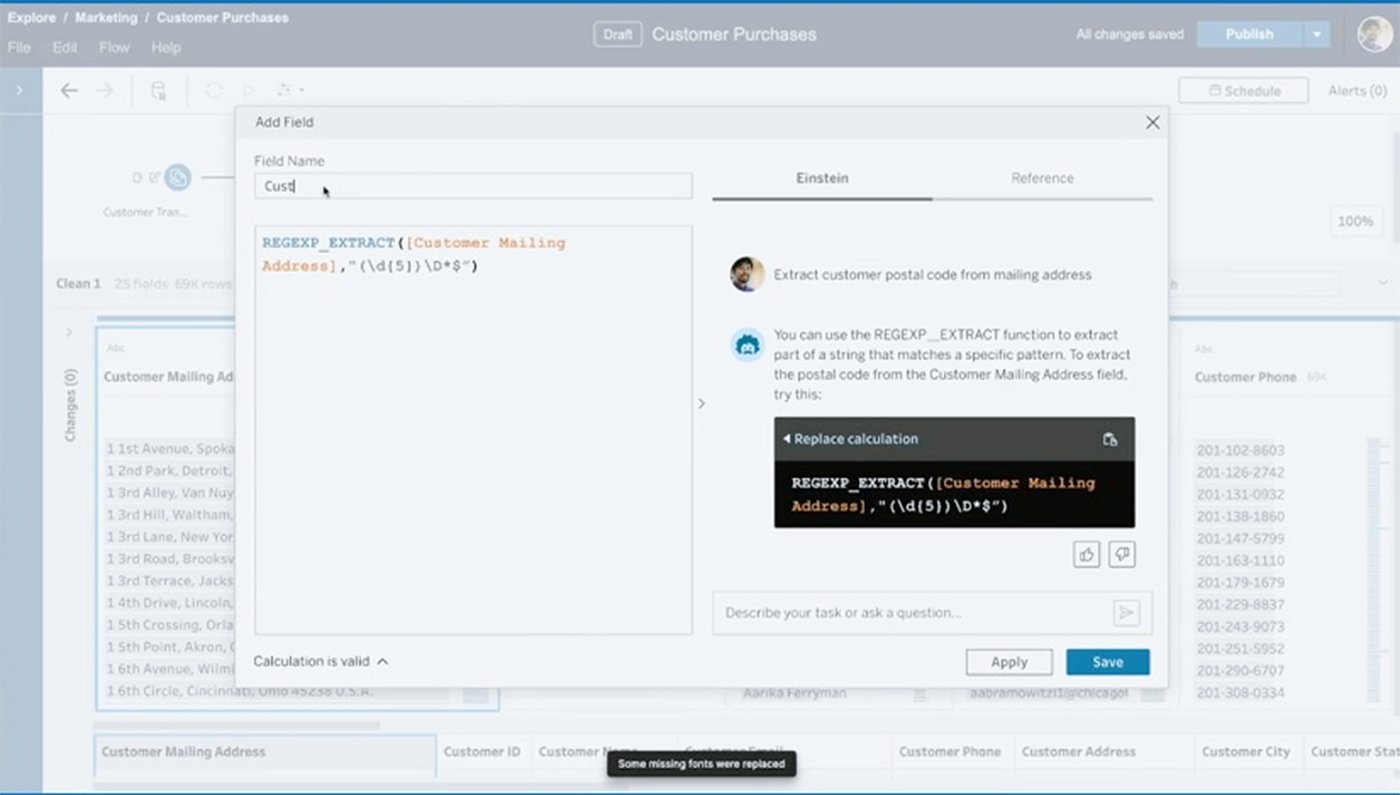Click the phone value 201-308-0334
Screen dimensions: 1400x795
pyautogui.click(x=1240, y=693)
